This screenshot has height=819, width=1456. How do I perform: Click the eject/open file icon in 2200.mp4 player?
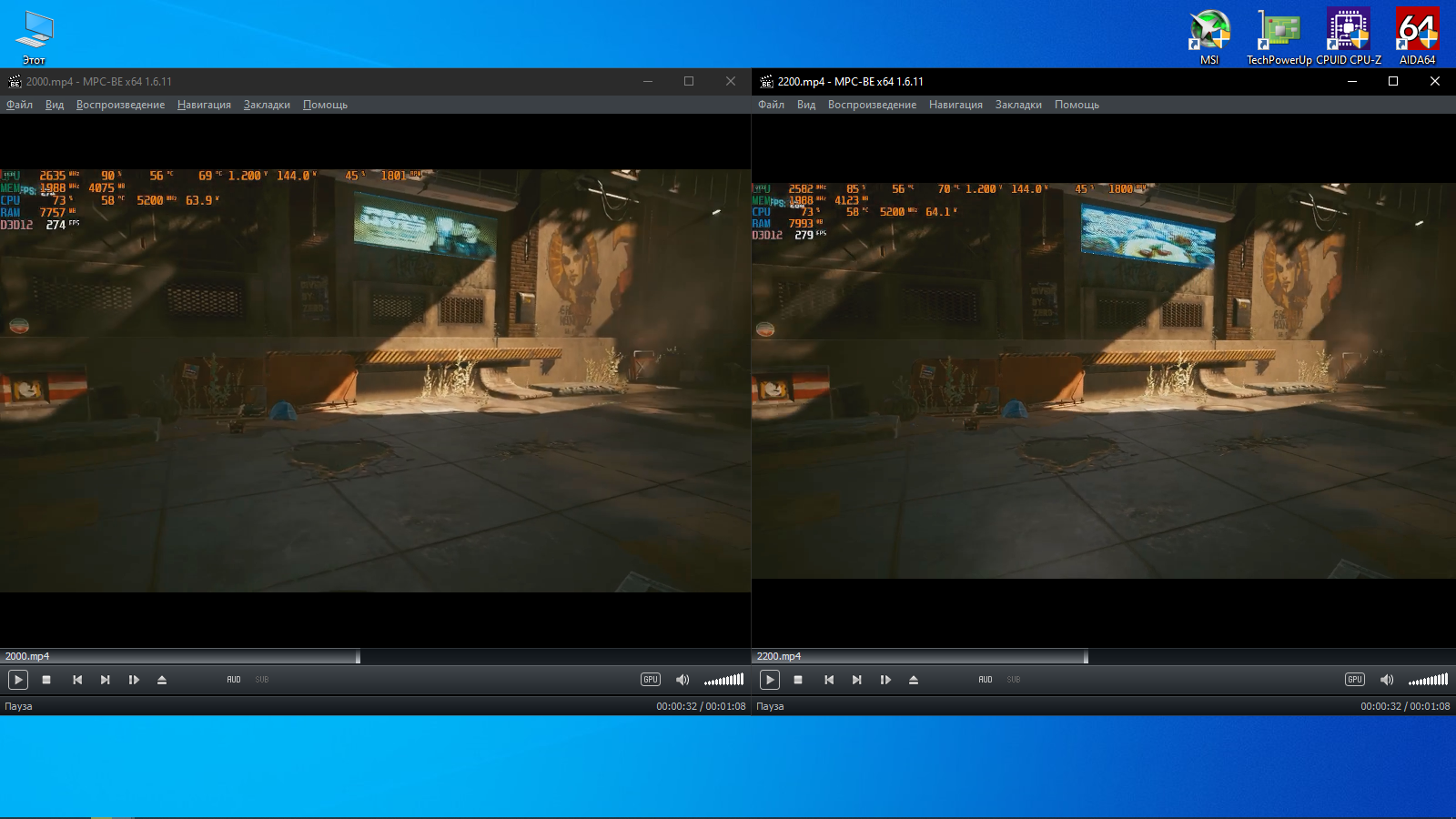(x=914, y=680)
